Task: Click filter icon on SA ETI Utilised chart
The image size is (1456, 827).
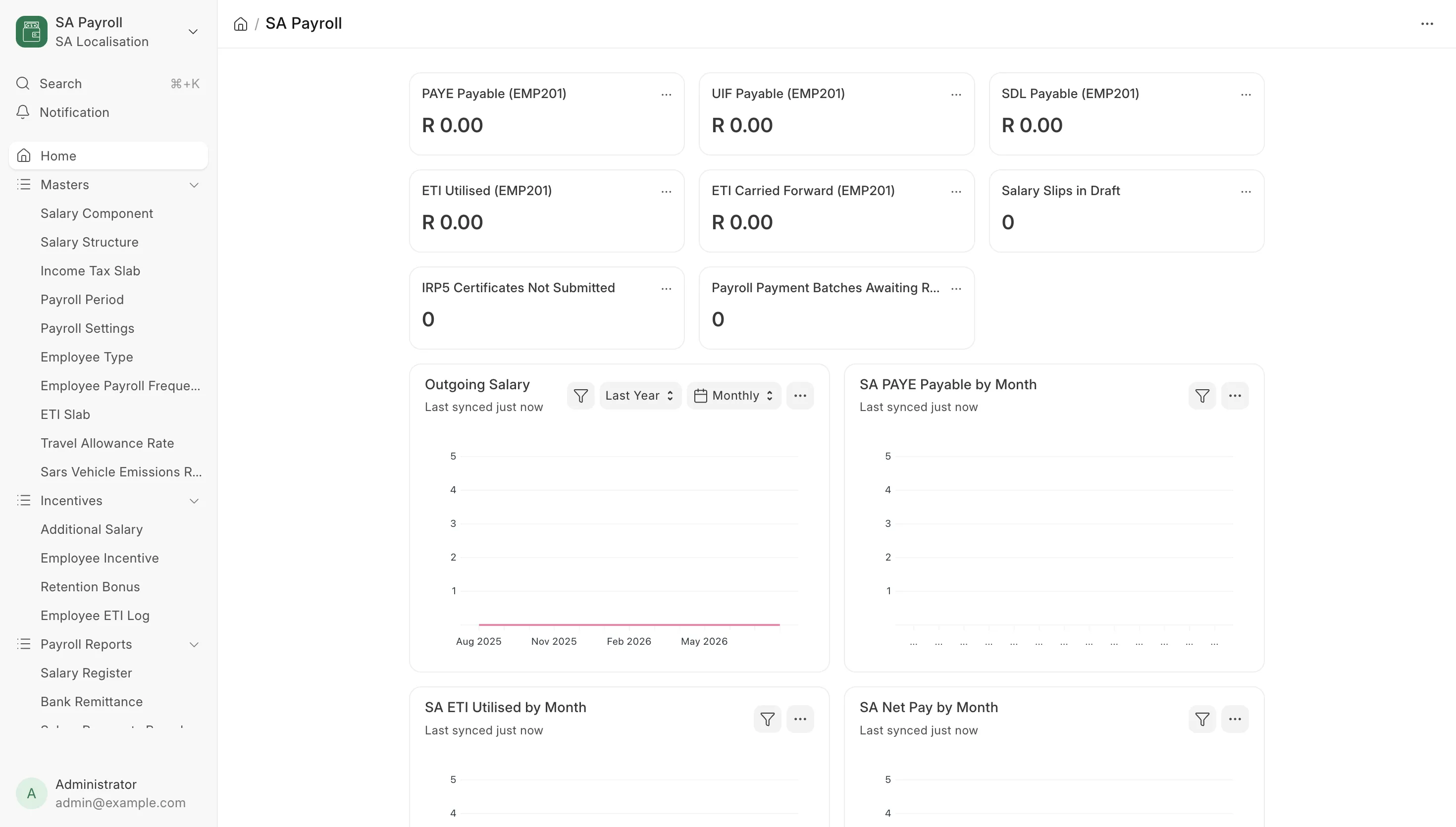Action: [x=767, y=719]
